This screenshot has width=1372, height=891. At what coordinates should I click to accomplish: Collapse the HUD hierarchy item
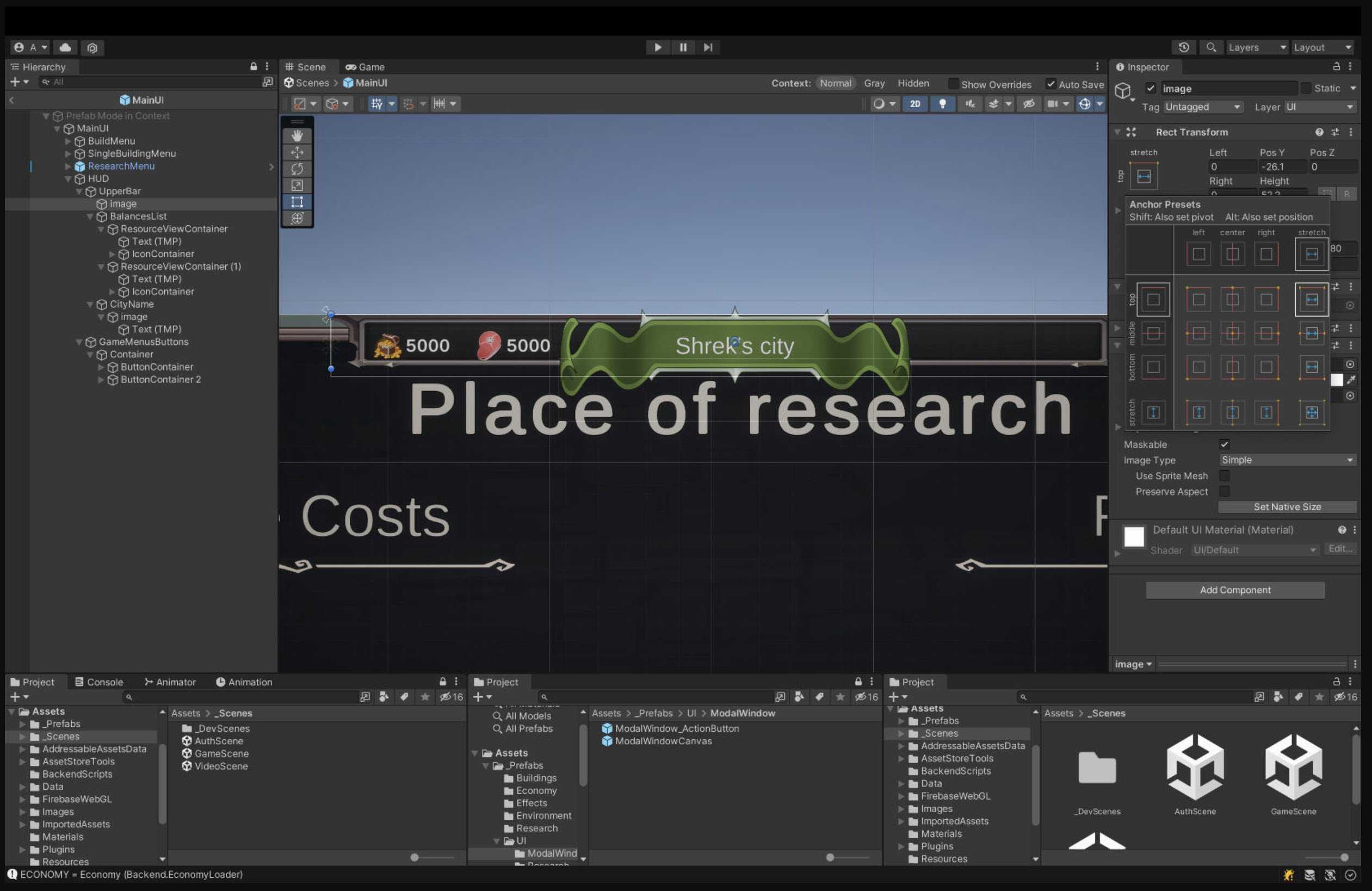click(68, 178)
